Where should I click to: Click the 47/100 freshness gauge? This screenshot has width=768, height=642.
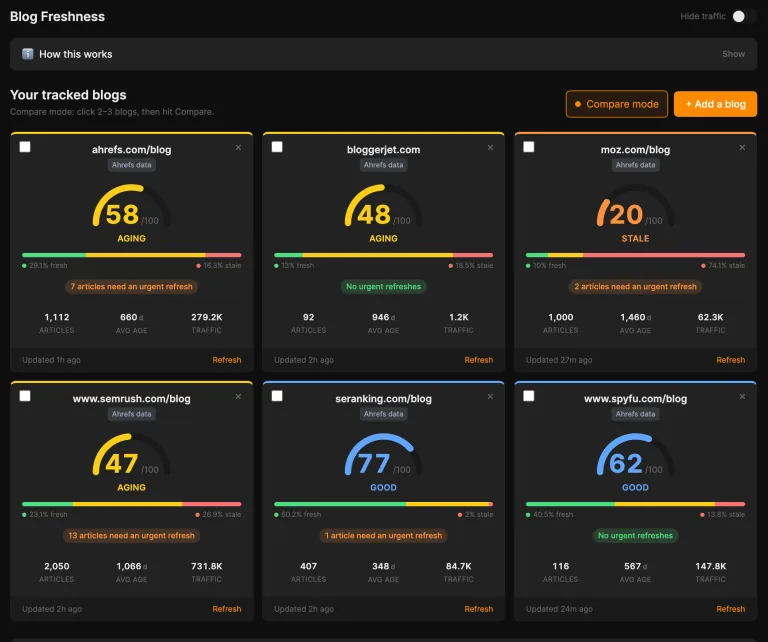[x=131, y=456]
